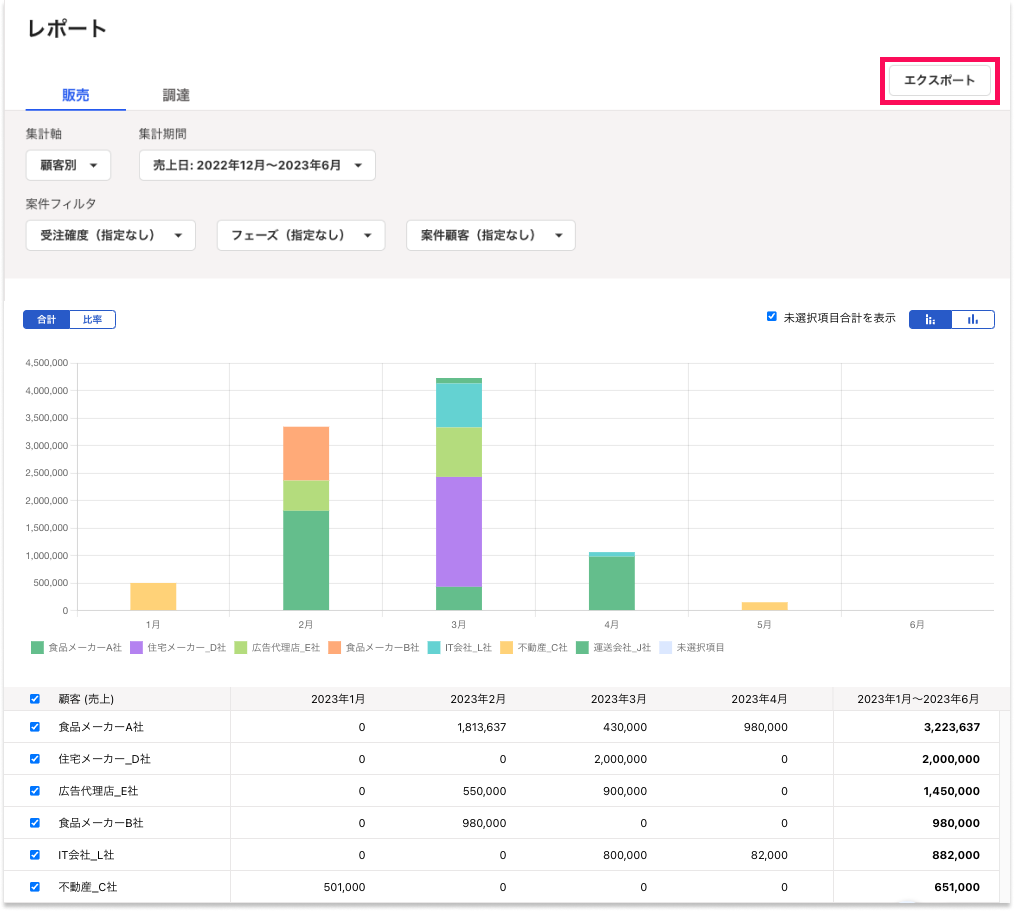Viewport: 1014px width, 911px height.
Task: Click the 2023年3月 column header
Action: coord(619,699)
